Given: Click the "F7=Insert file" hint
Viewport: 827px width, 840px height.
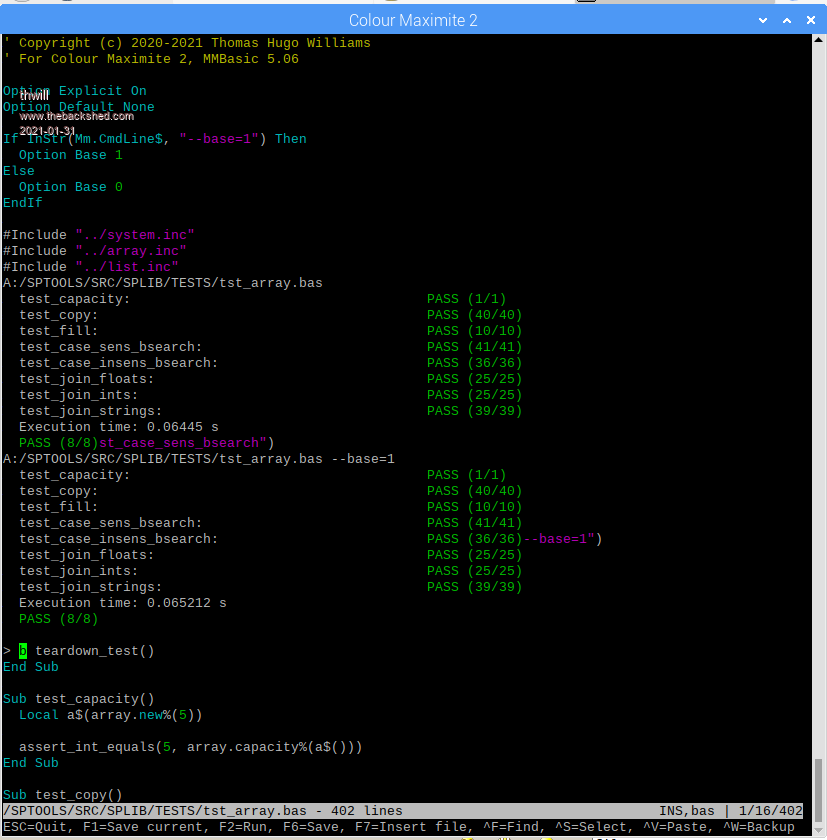Looking at the screenshot, I should [411, 827].
